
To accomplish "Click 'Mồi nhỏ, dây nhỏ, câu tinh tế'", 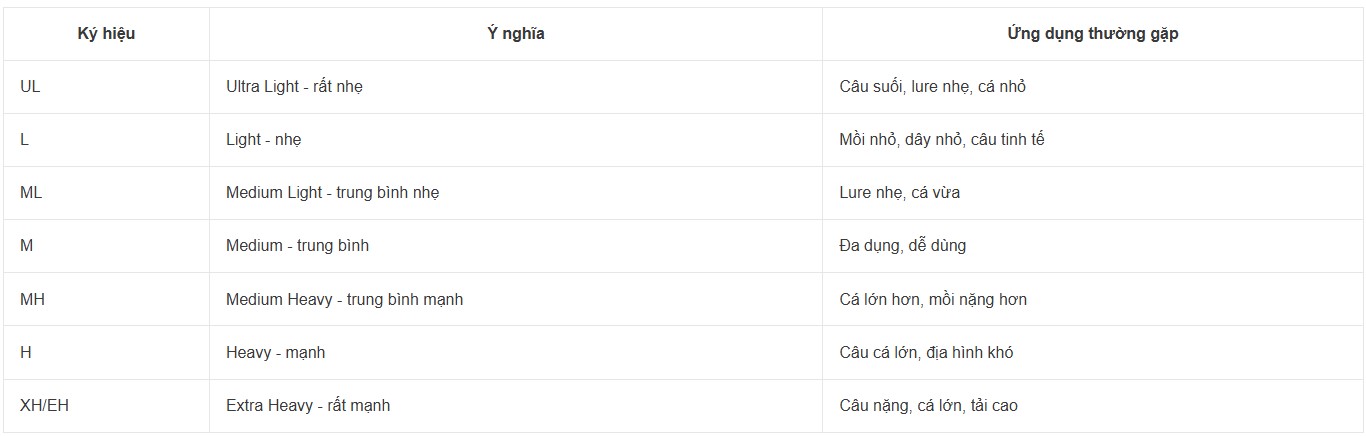I will coord(1093,140).
